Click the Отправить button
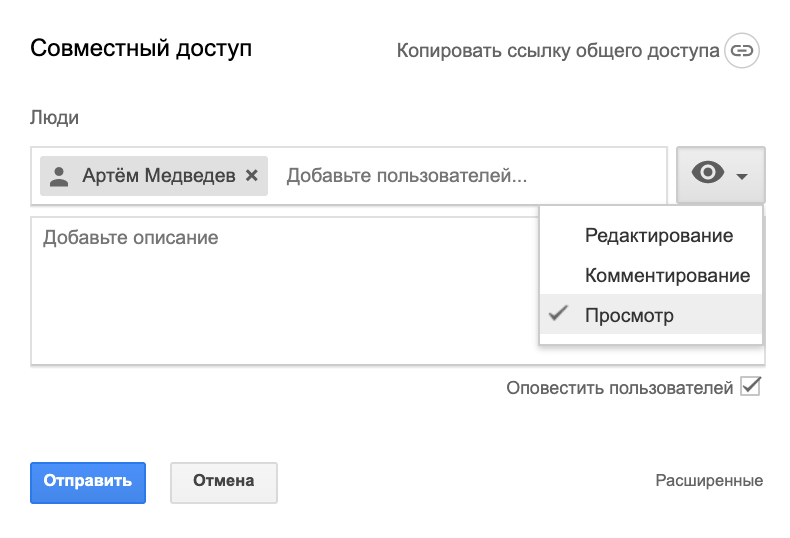This screenshot has width=790, height=538. pos(88,483)
